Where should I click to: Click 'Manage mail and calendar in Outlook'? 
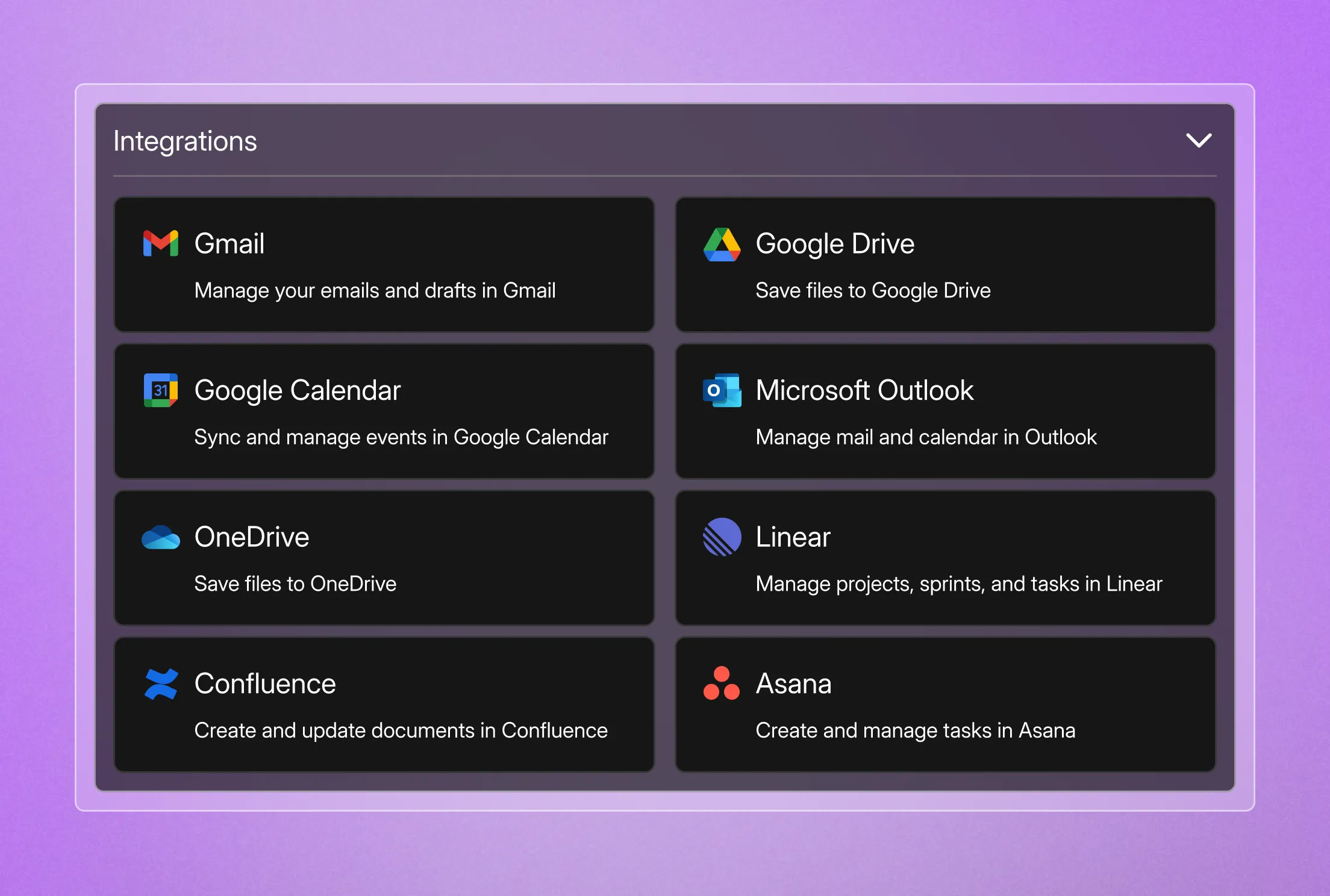pos(926,437)
